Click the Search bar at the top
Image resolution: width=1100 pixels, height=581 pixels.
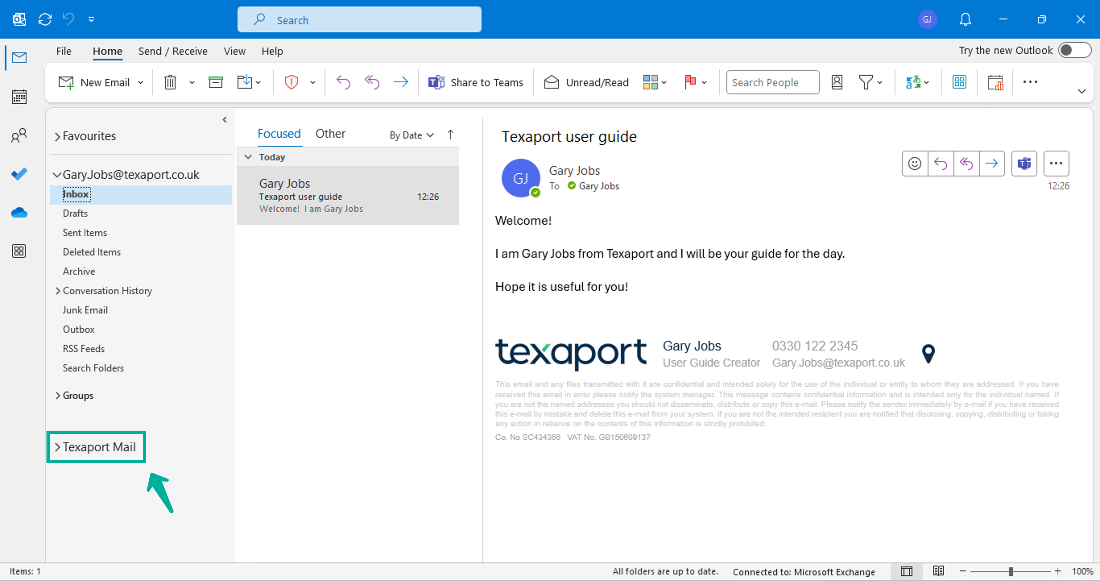coord(358,18)
